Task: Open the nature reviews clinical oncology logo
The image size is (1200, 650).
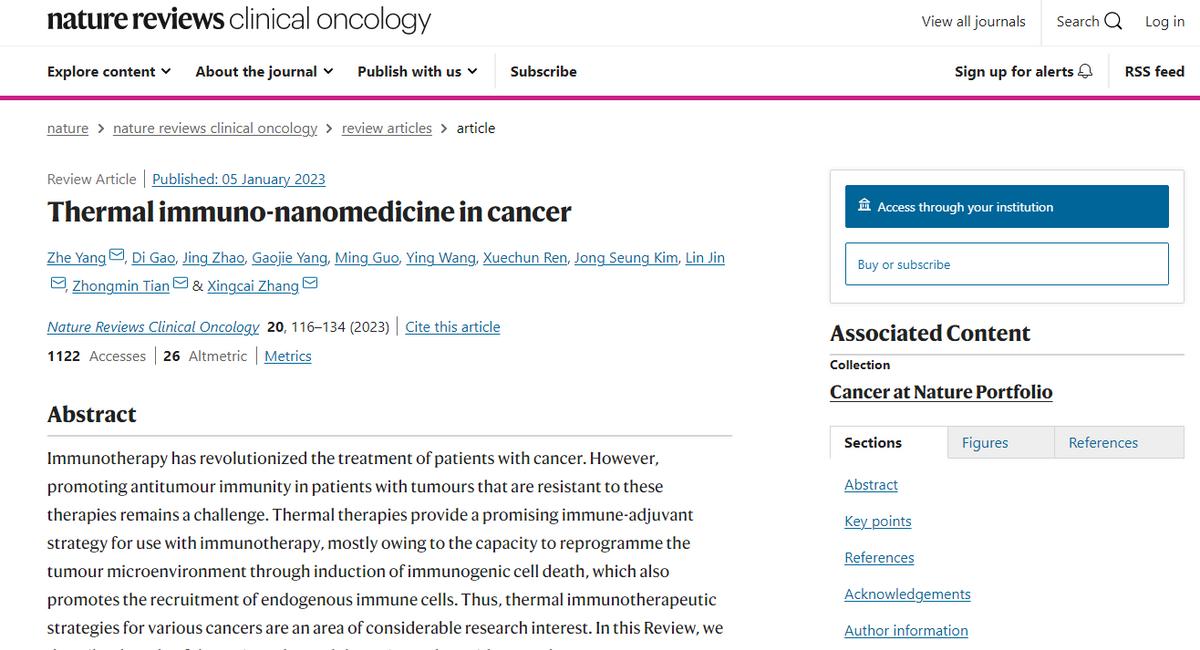Action: click(239, 20)
